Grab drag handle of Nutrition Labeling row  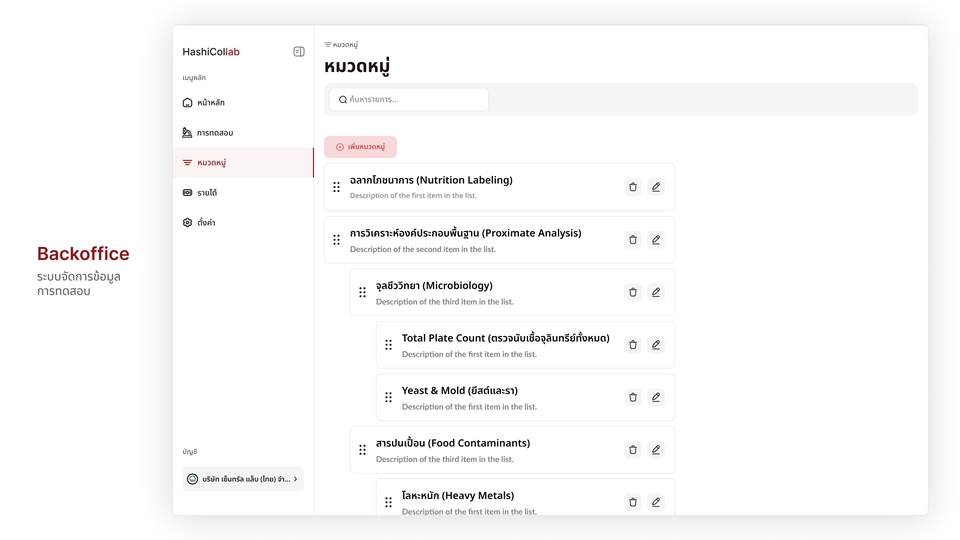[x=336, y=187]
